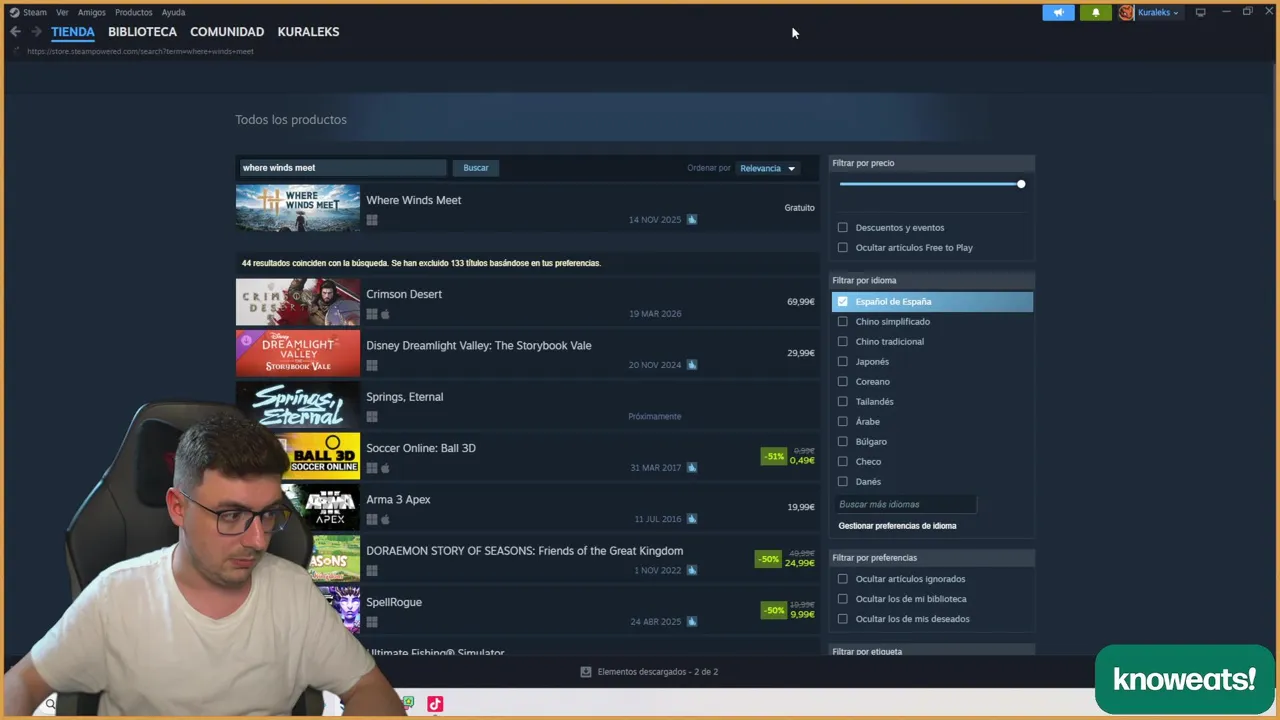The width and height of the screenshot is (1280, 720).
Task: Click the price filter slider handle
Action: coord(1021,184)
